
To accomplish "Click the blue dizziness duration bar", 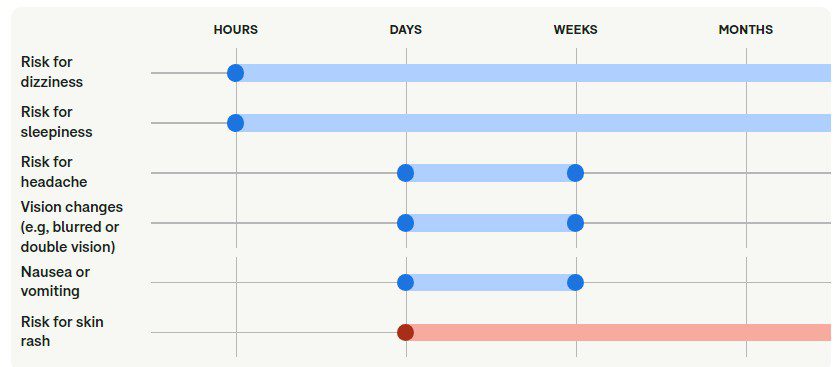I will (x=533, y=73).
